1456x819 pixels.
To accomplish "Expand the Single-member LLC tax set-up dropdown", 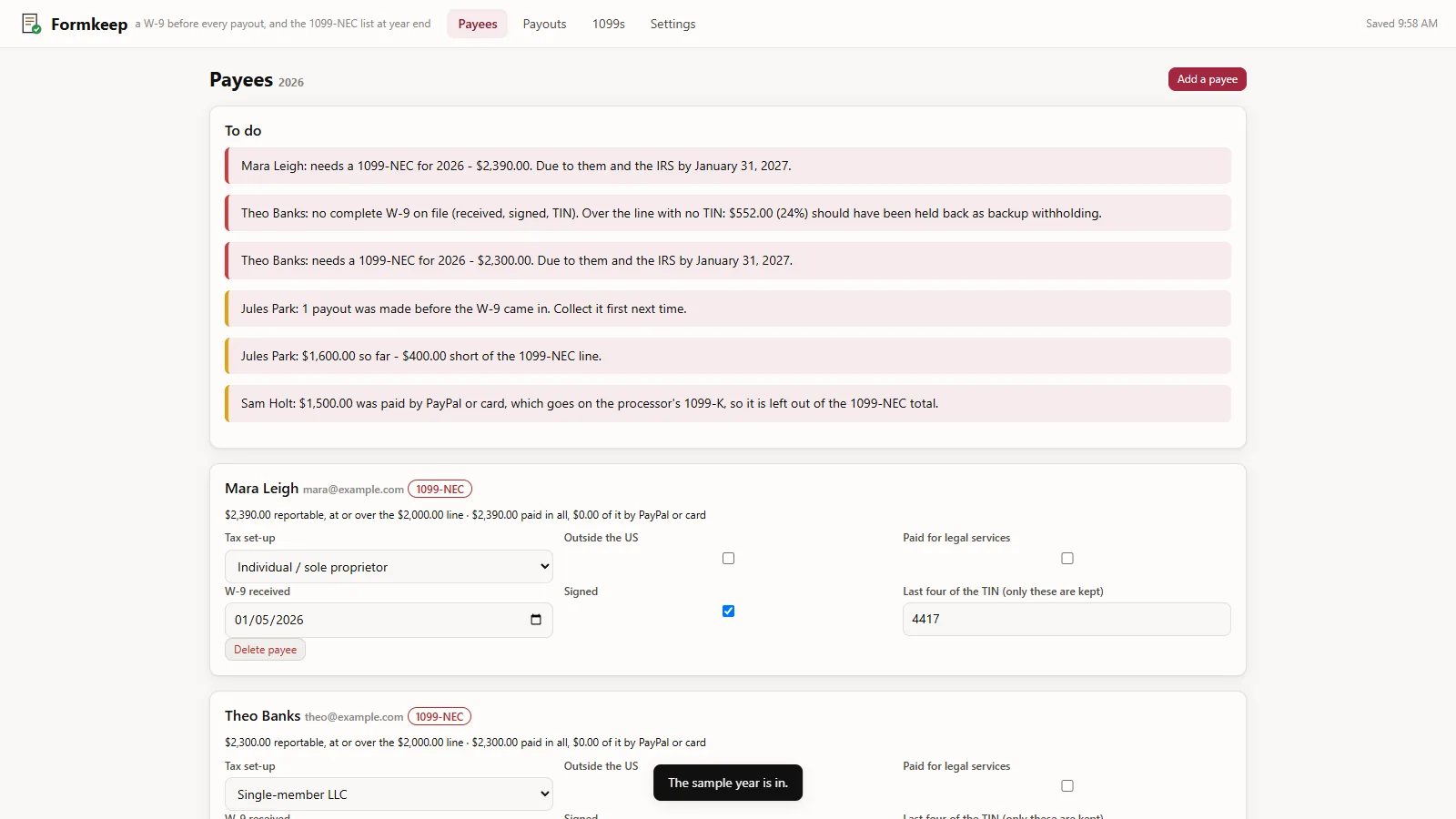I will pos(389,794).
